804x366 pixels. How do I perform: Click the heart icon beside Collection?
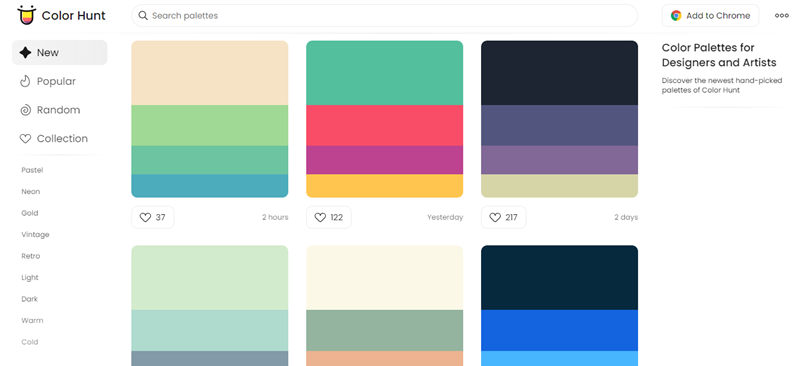[25, 139]
